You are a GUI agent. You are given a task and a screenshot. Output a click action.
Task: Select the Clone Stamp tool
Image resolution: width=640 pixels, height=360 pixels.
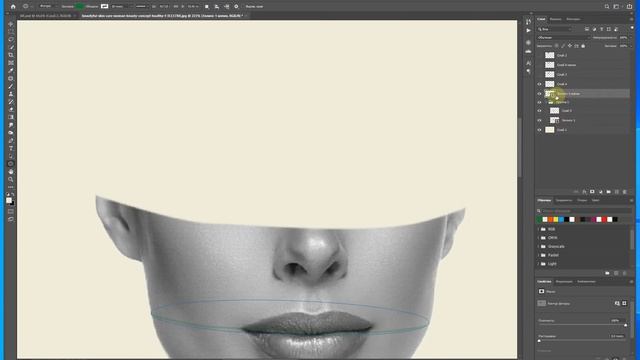11,94
